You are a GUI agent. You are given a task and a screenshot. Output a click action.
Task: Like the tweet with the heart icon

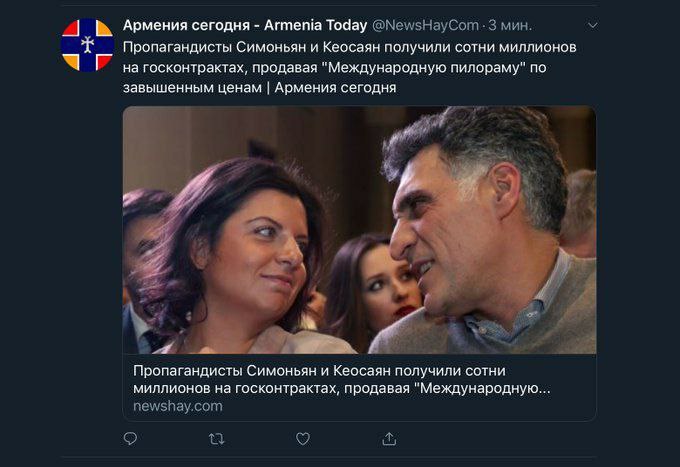pyautogui.click(x=303, y=439)
